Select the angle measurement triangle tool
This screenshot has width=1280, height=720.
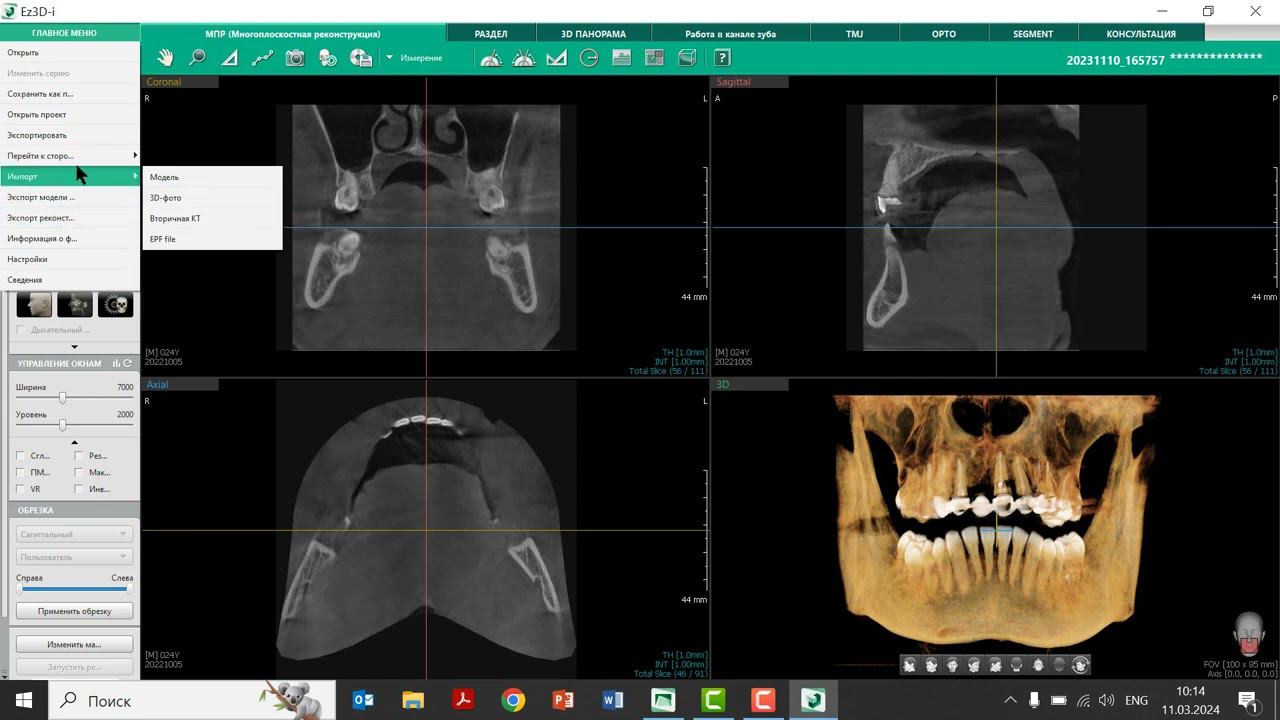click(229, 58)
